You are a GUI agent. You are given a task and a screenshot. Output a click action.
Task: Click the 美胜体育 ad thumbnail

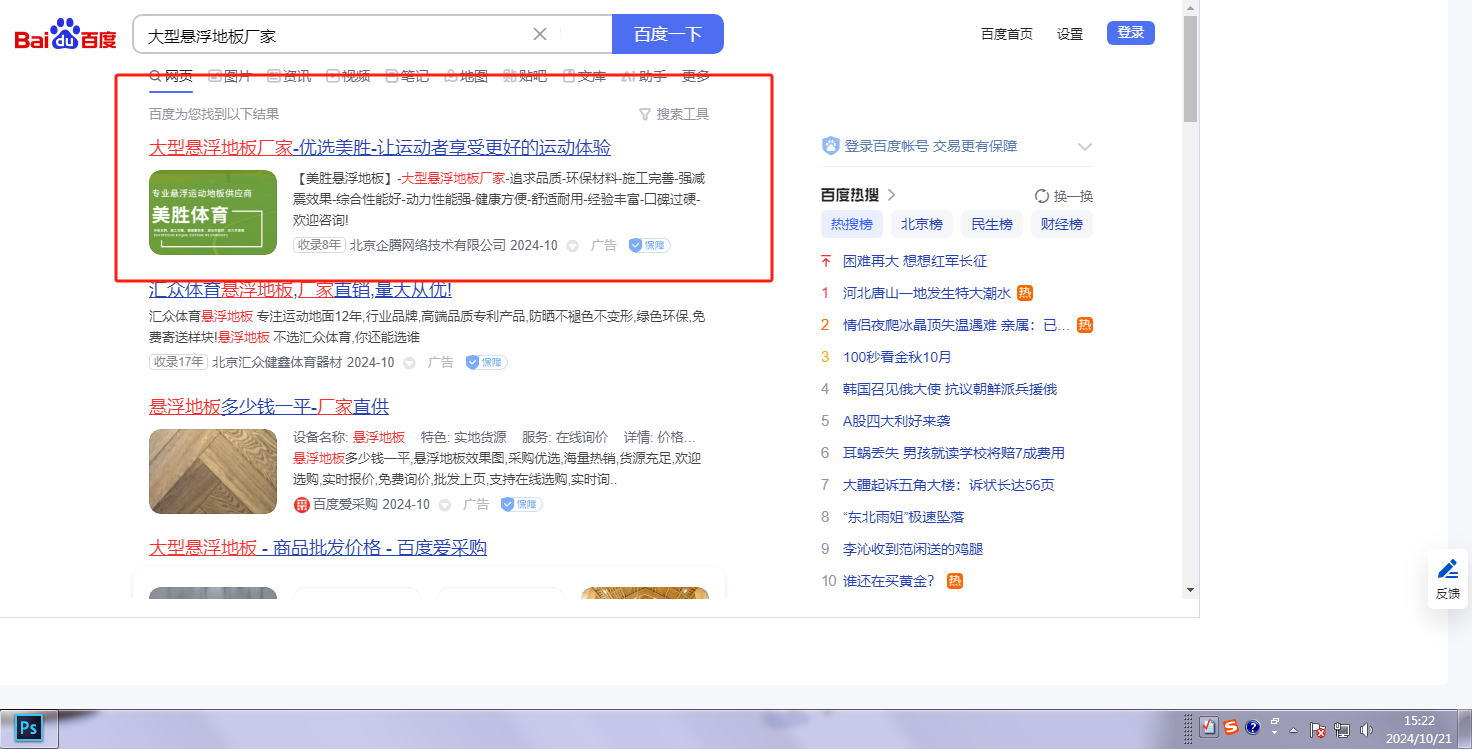[x=213, y=212]
